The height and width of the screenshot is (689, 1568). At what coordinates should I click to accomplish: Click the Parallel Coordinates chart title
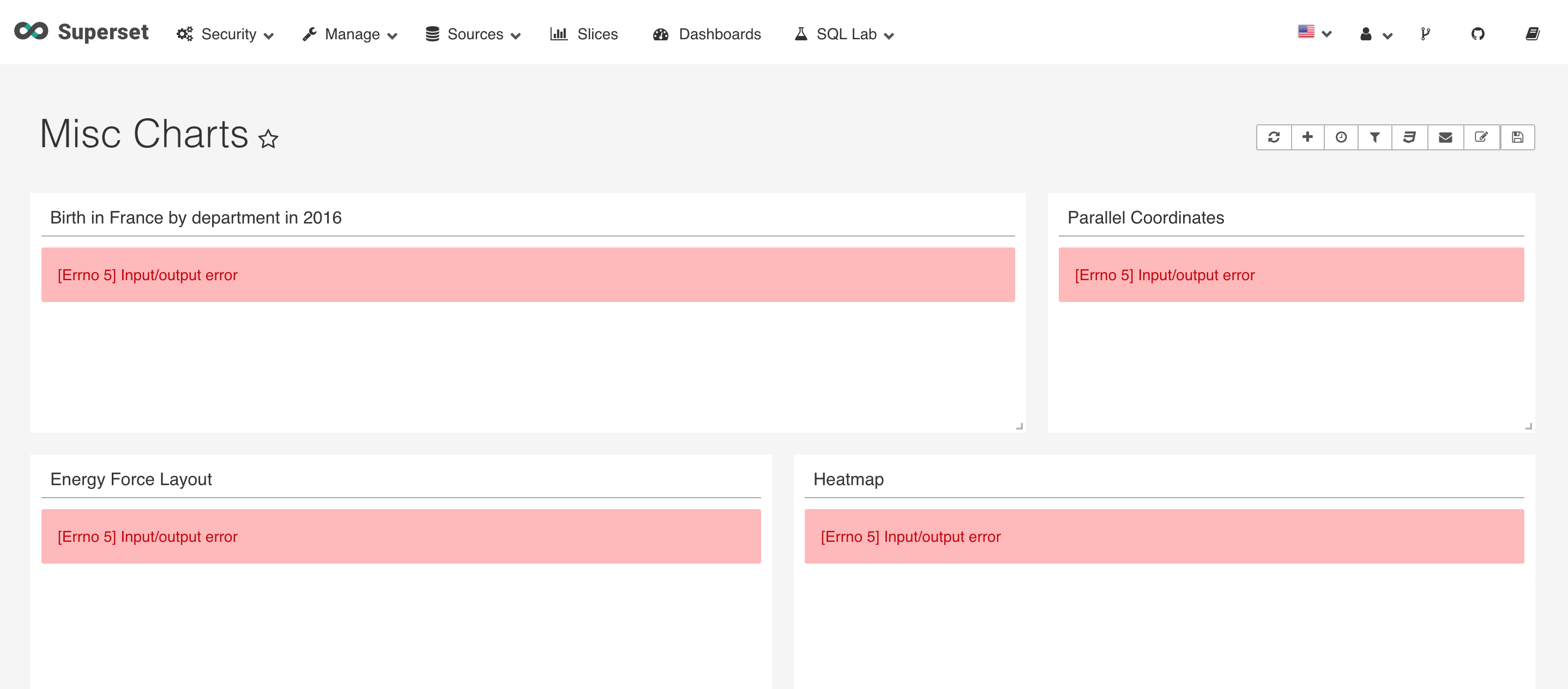point(1145,218)
